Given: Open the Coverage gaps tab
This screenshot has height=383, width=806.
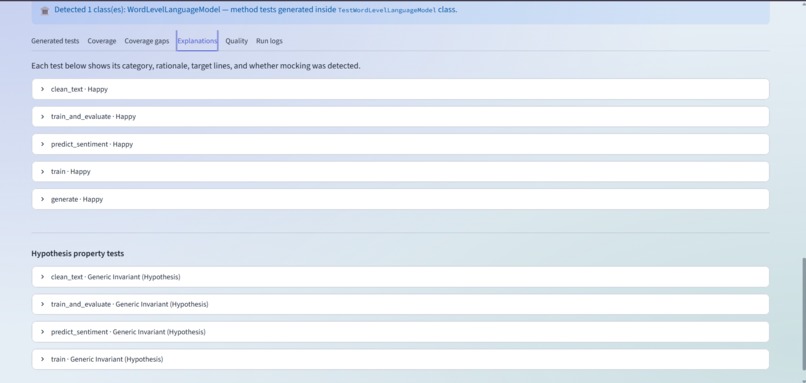Looking at the screenshot, I should [x=146, y=41].
